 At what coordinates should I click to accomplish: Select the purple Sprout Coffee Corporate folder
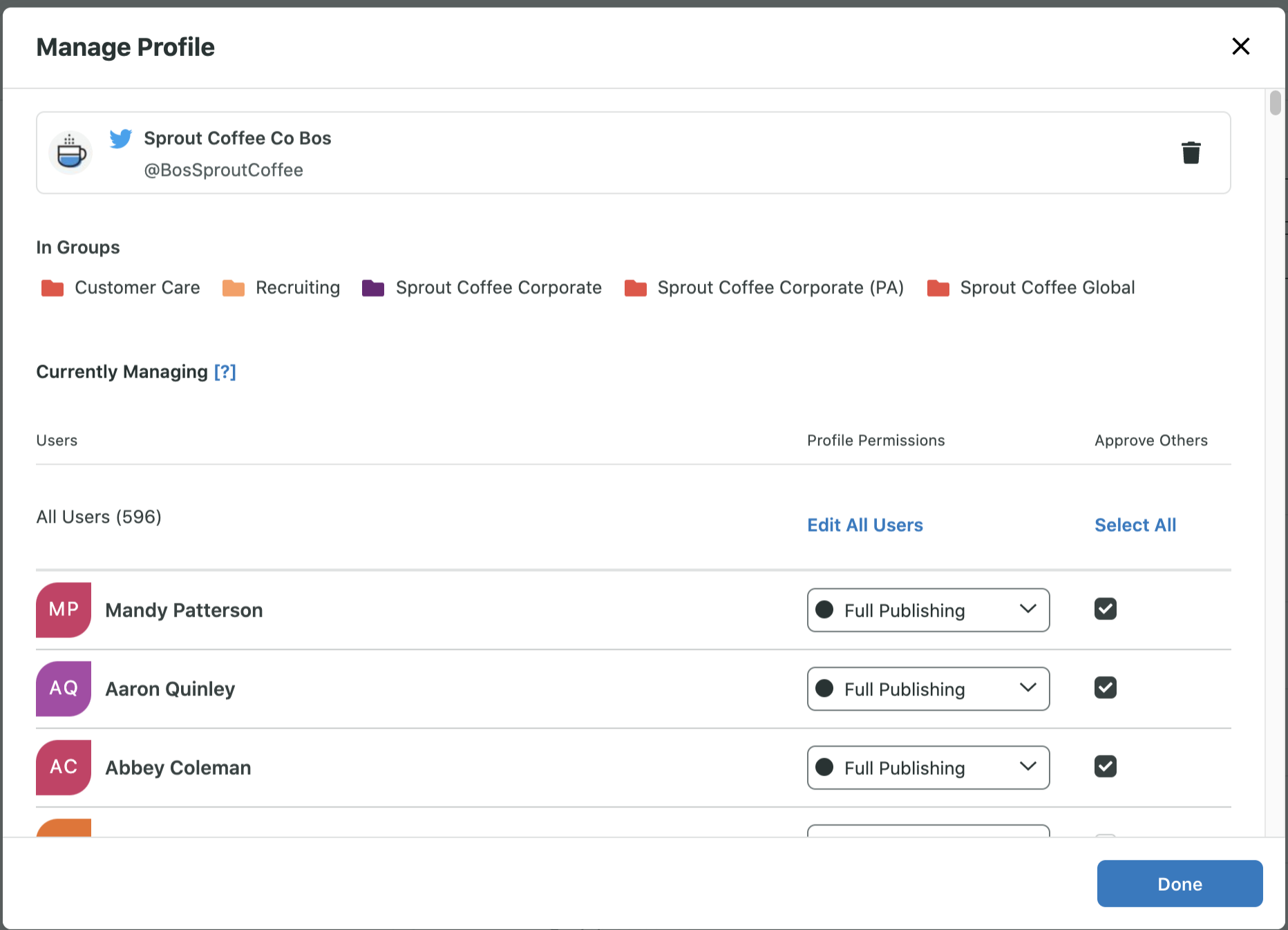373,287
